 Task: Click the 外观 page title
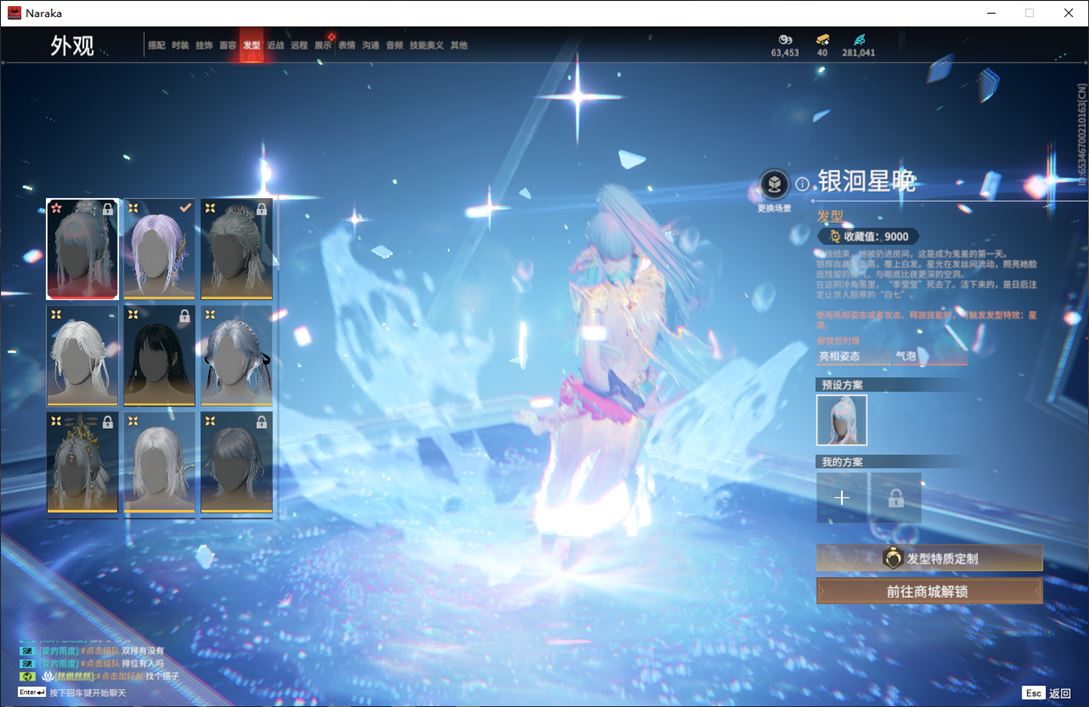pos(72,46)
